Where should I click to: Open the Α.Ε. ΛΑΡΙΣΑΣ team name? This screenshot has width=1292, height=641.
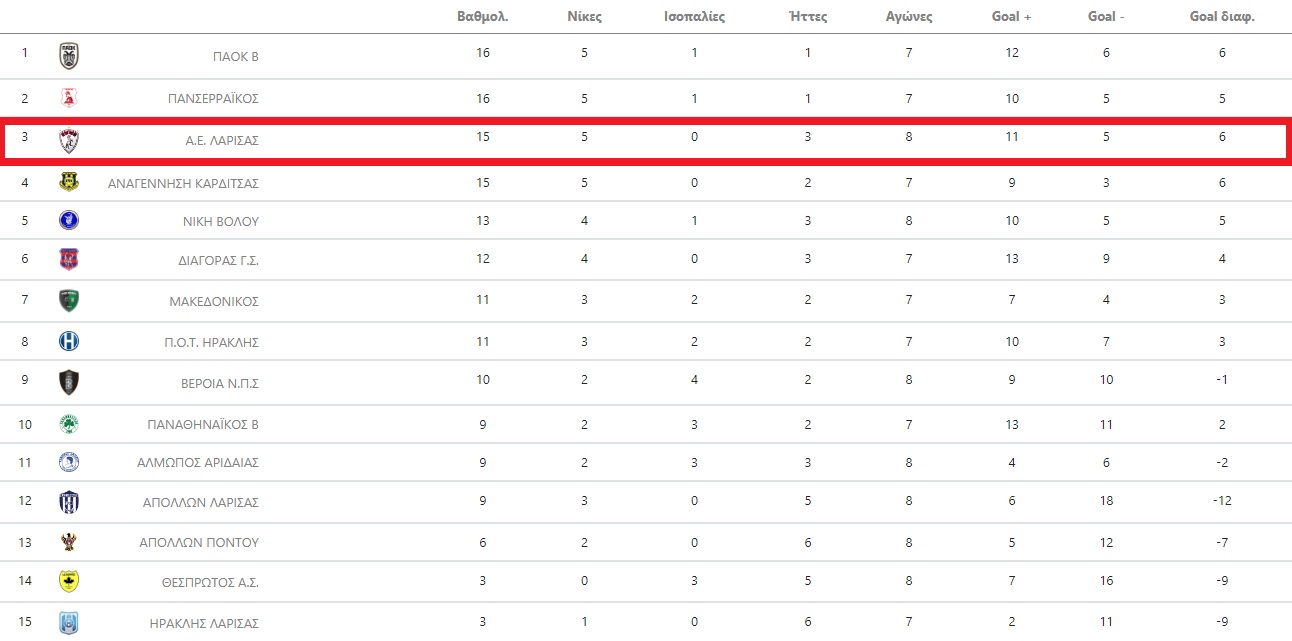[222, 141]
